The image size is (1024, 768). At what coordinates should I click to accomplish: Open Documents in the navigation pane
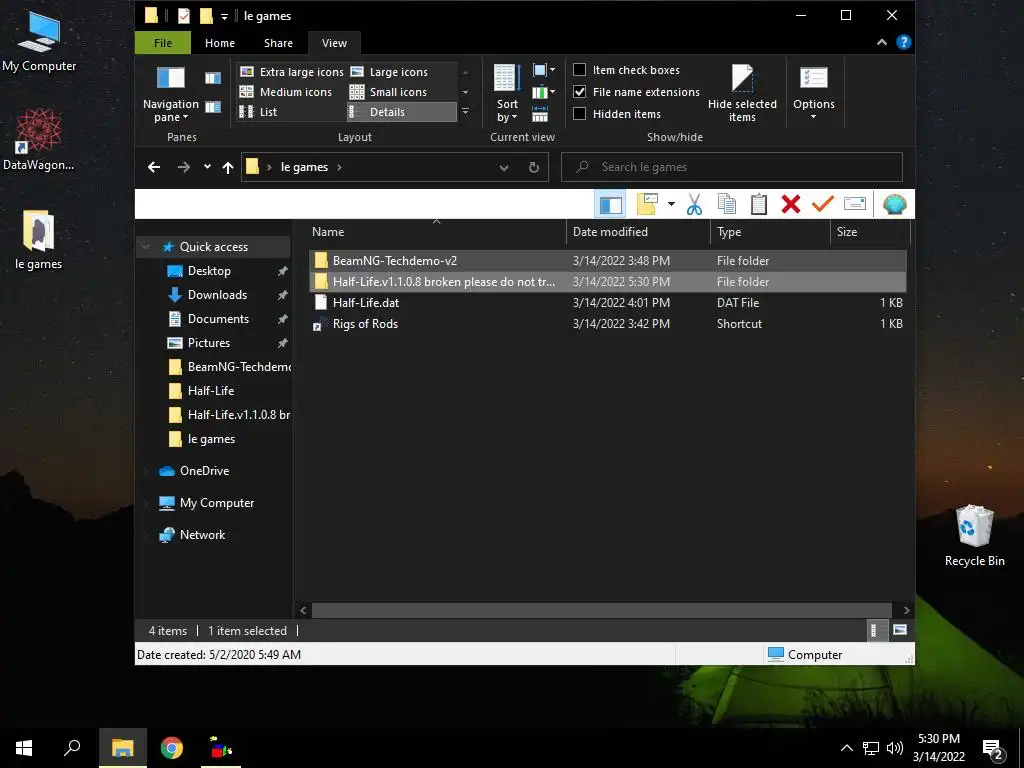[218, 319]
